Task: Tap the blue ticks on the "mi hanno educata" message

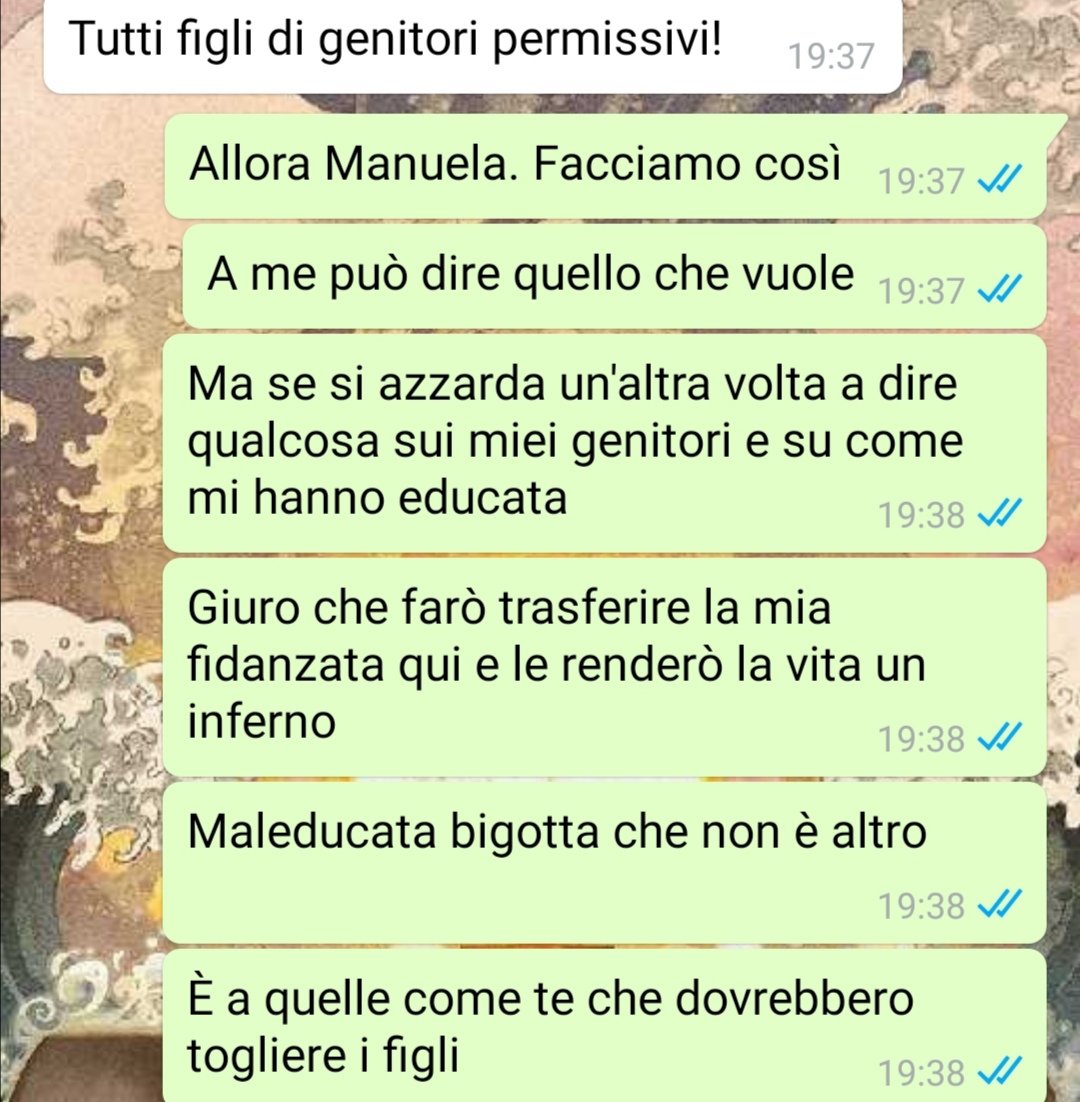Action: click(1000, 514)
